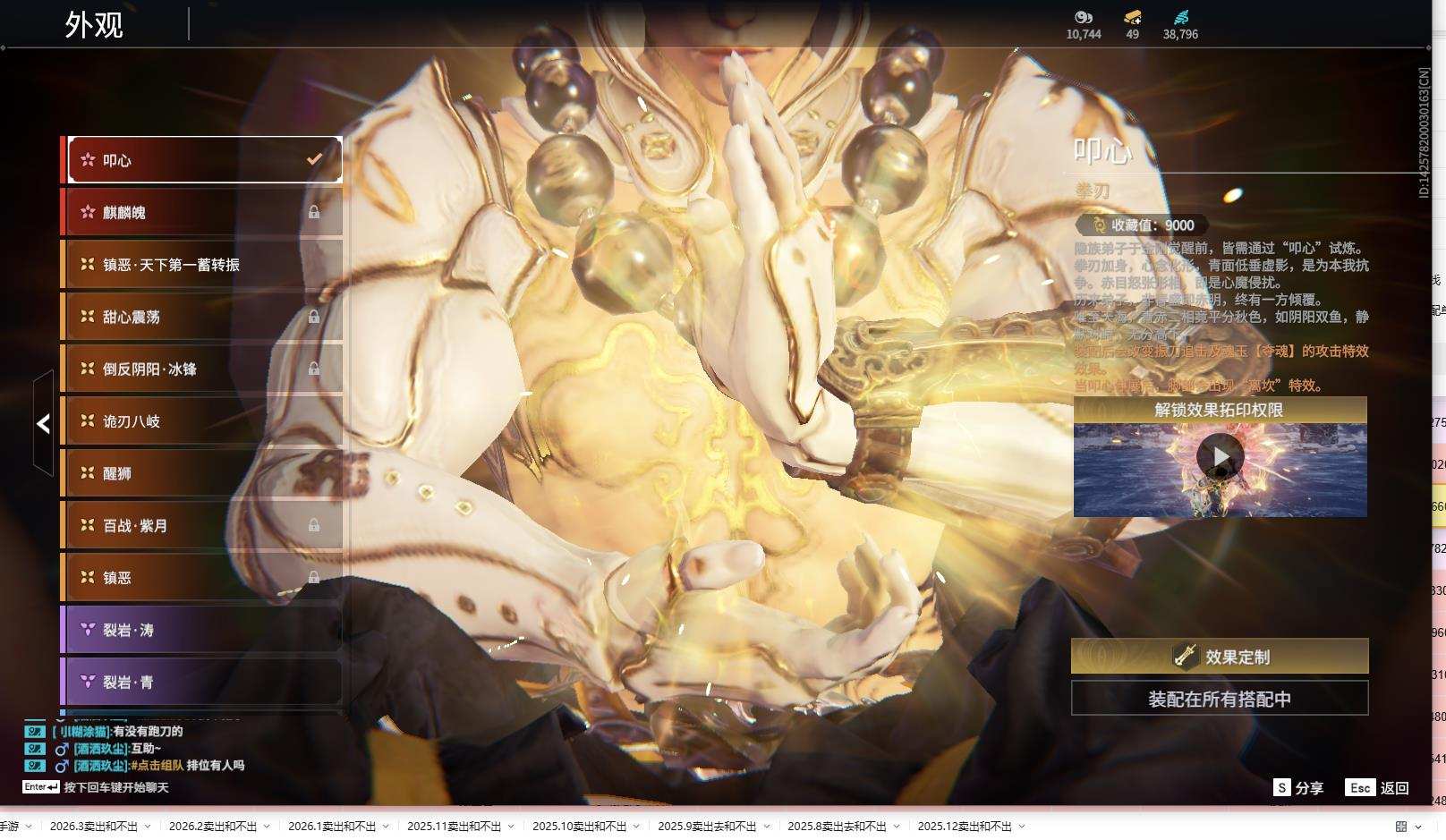Select the 诡刃八岐 skin entry
This screenshot has width=1446, height=840.
pos(205,420)
